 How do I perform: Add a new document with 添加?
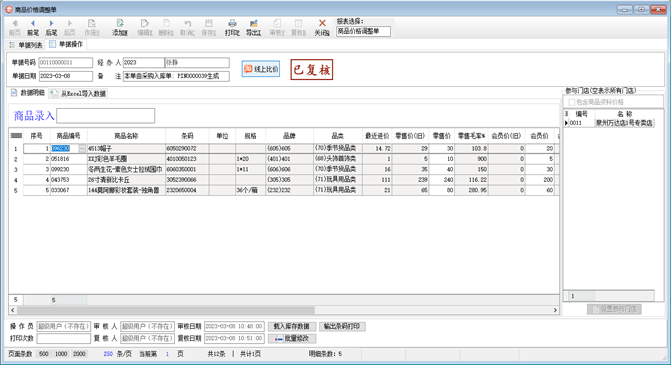tap(120, 27)
